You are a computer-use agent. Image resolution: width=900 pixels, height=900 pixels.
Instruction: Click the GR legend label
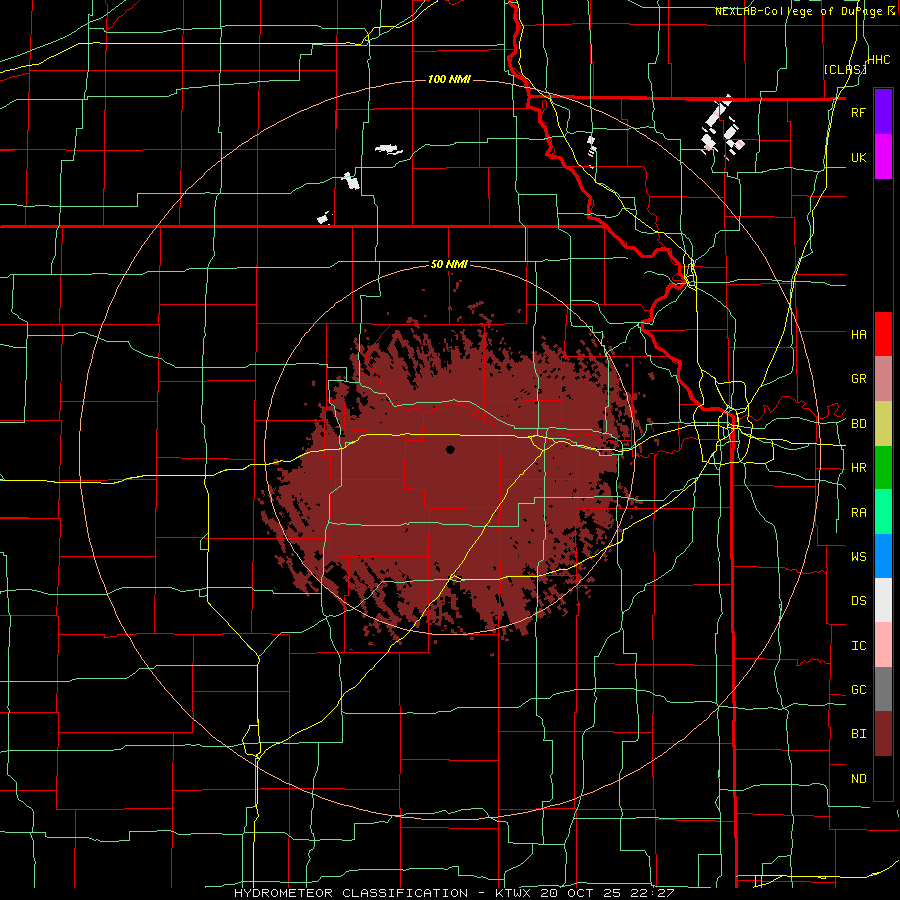tap(859, 379)
